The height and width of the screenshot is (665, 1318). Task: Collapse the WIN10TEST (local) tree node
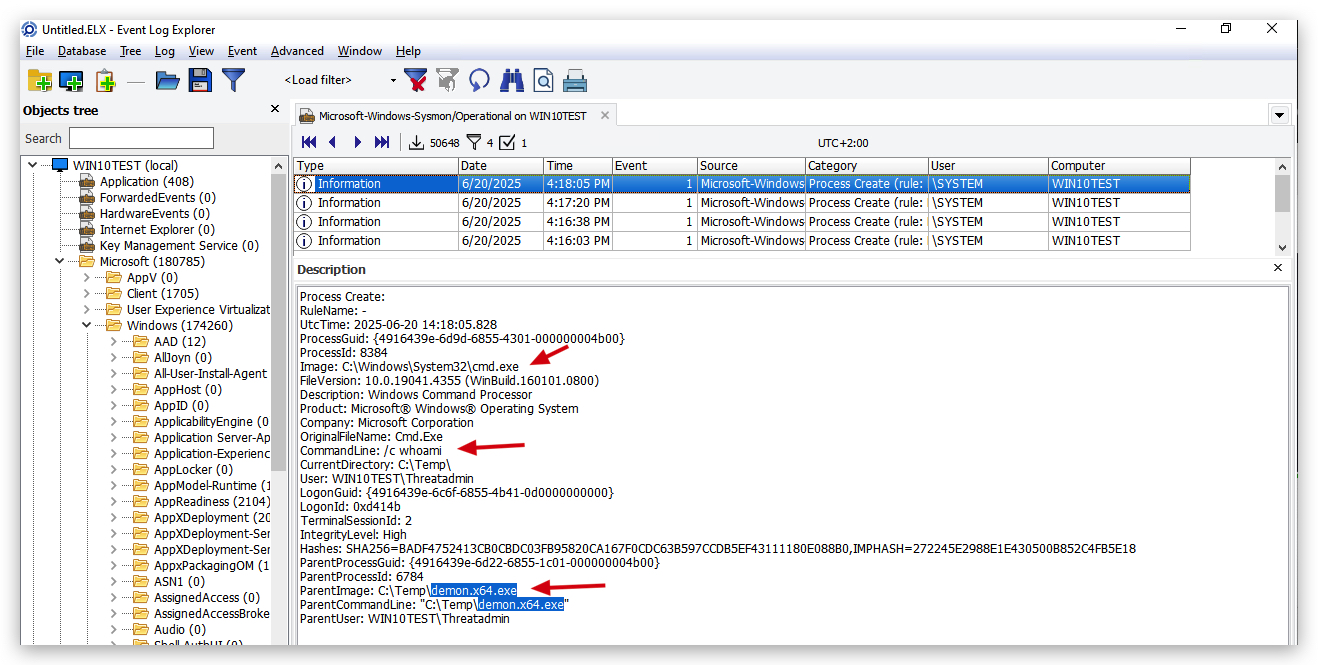point(34,165)
